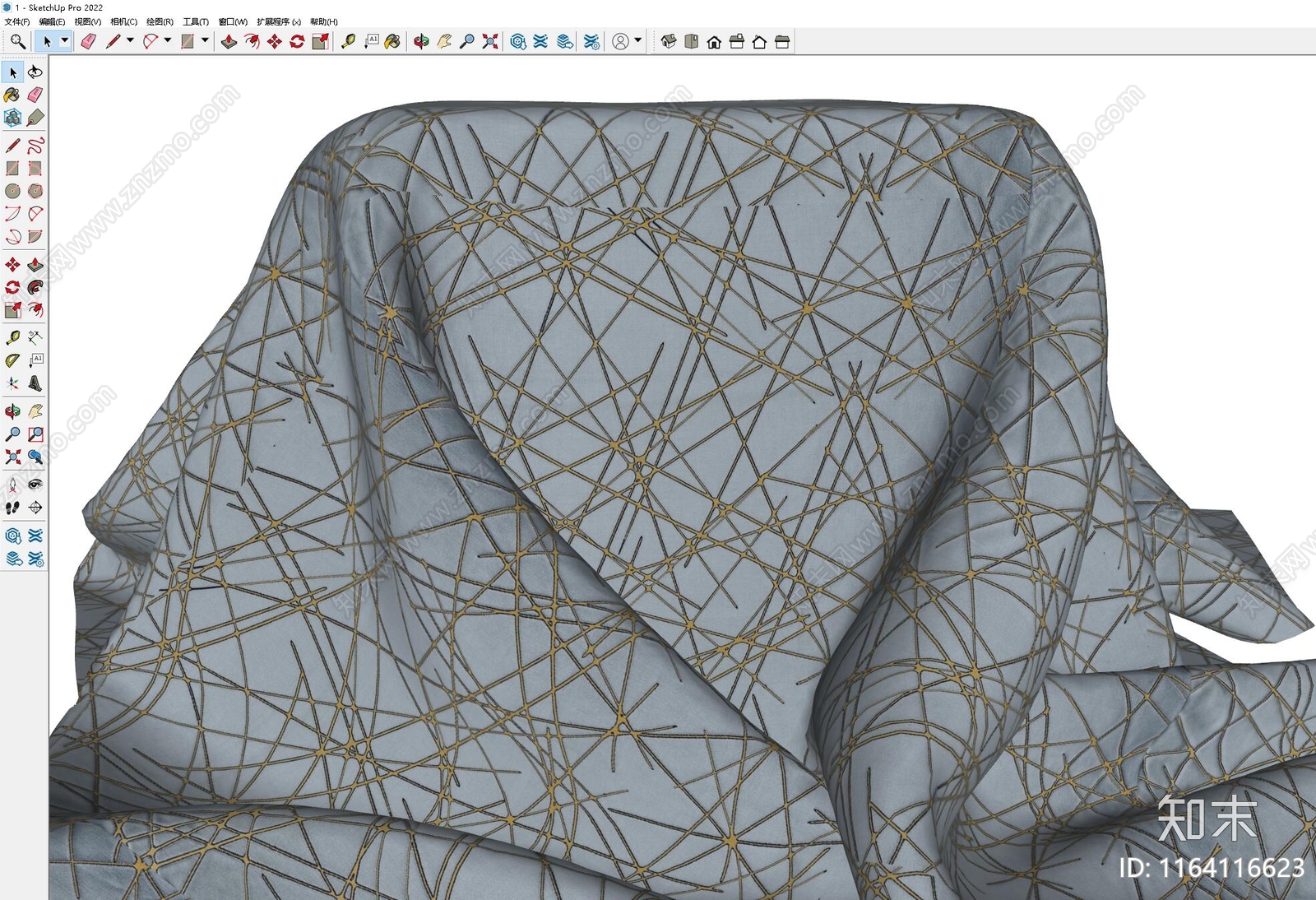Activate the Zoom Window tool
This screenshot has width=1316, height=900.
[35, 434]
